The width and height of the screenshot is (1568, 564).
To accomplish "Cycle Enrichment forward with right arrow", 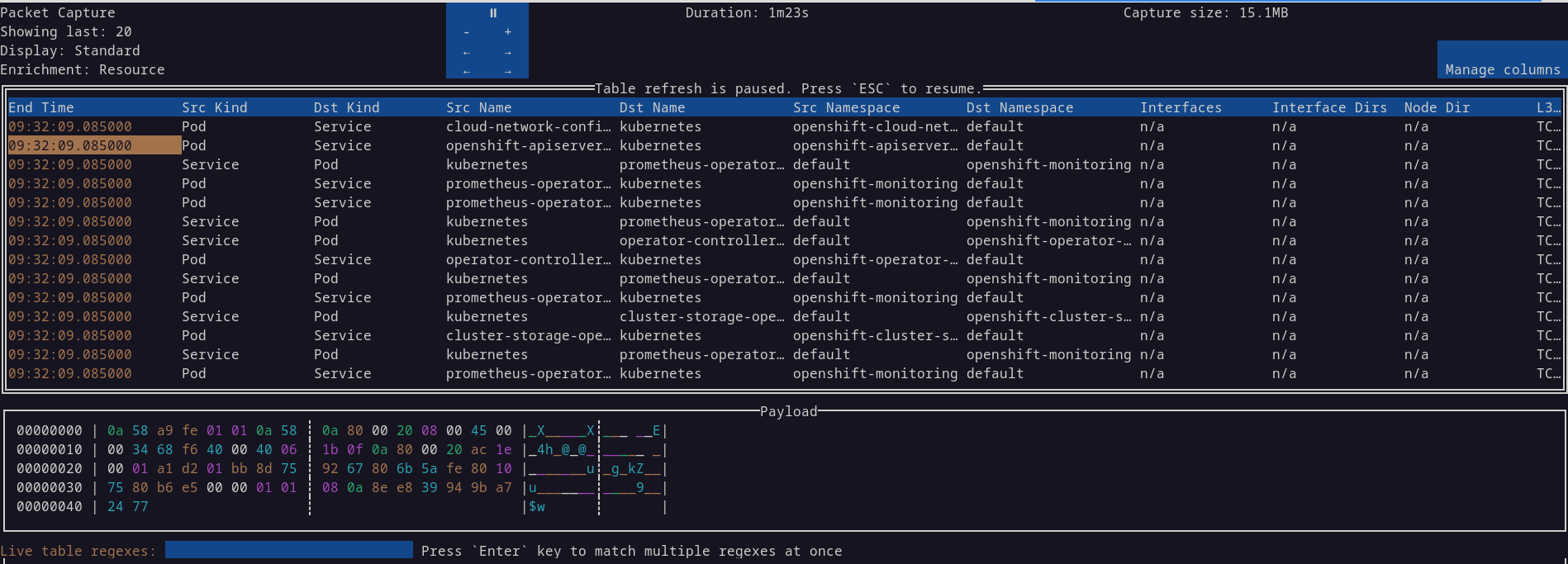I will point(507,71).
